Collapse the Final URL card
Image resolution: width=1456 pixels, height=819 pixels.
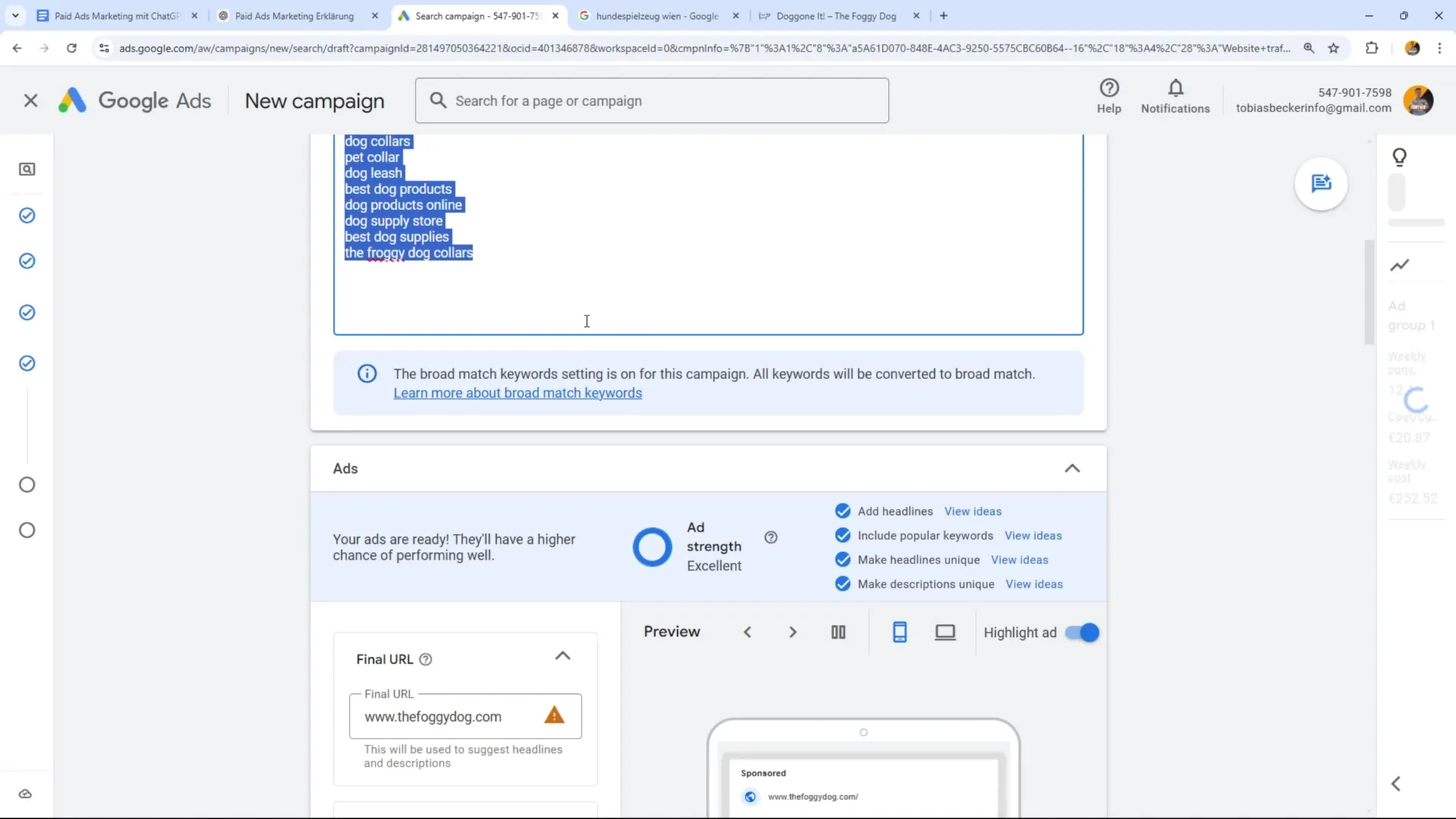click(x=562, y=656)
